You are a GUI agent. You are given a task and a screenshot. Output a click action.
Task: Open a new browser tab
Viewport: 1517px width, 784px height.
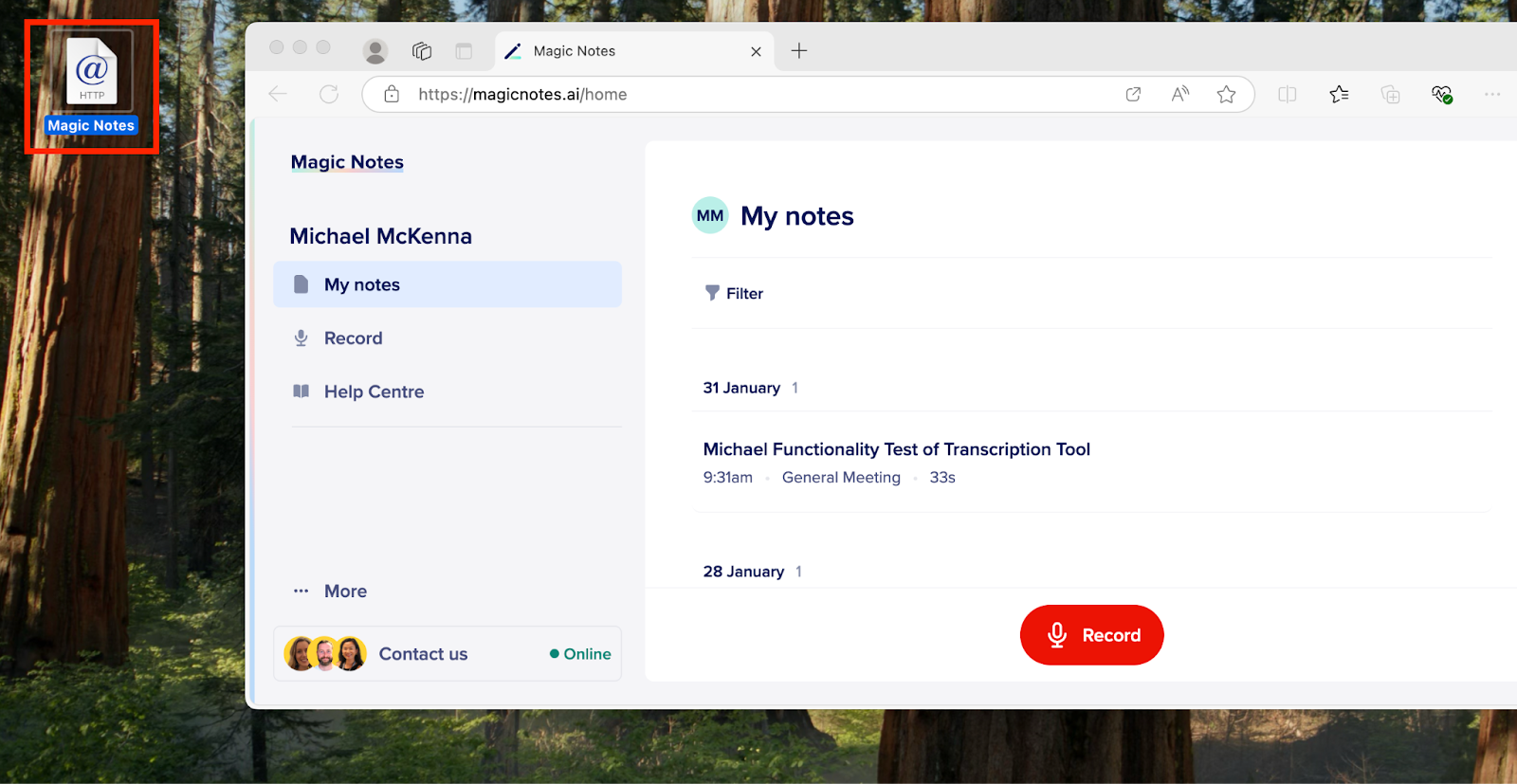pos(797,50)
